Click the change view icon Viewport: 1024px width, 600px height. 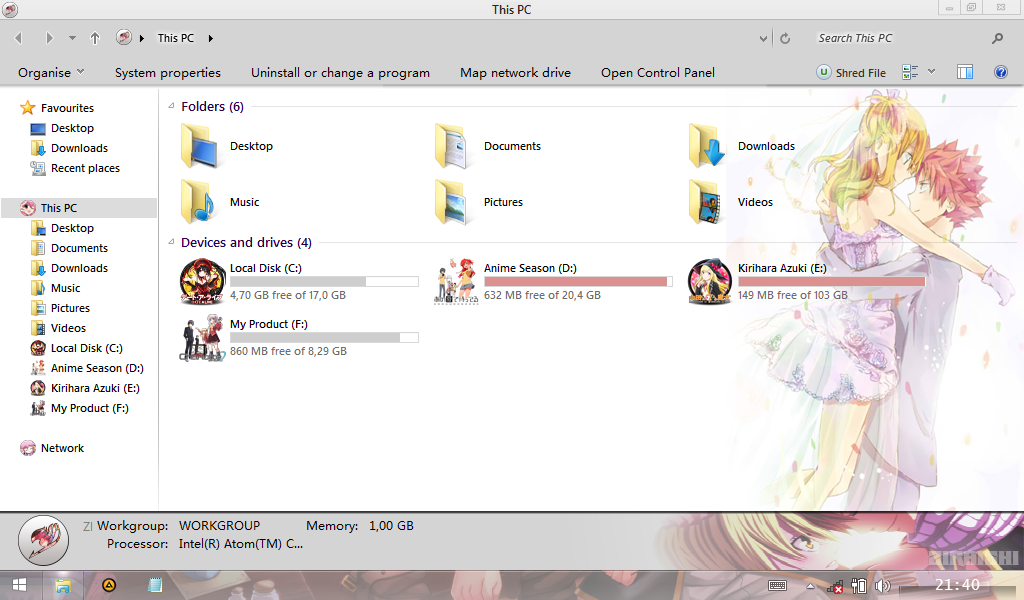(x=910, y=72)
